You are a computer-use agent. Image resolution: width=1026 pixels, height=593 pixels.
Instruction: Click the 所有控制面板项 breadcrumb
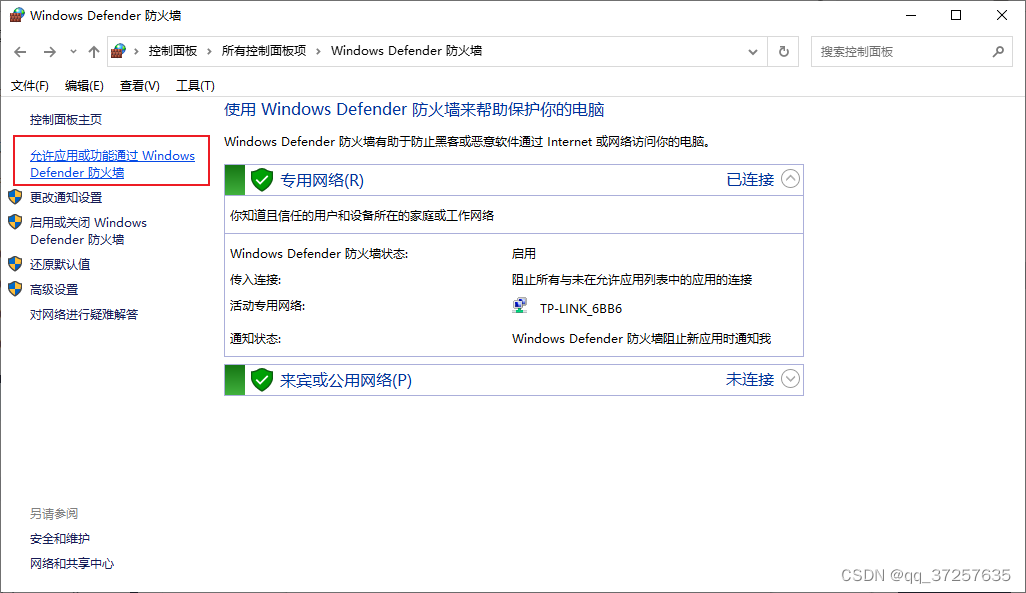tap(264, 50)
